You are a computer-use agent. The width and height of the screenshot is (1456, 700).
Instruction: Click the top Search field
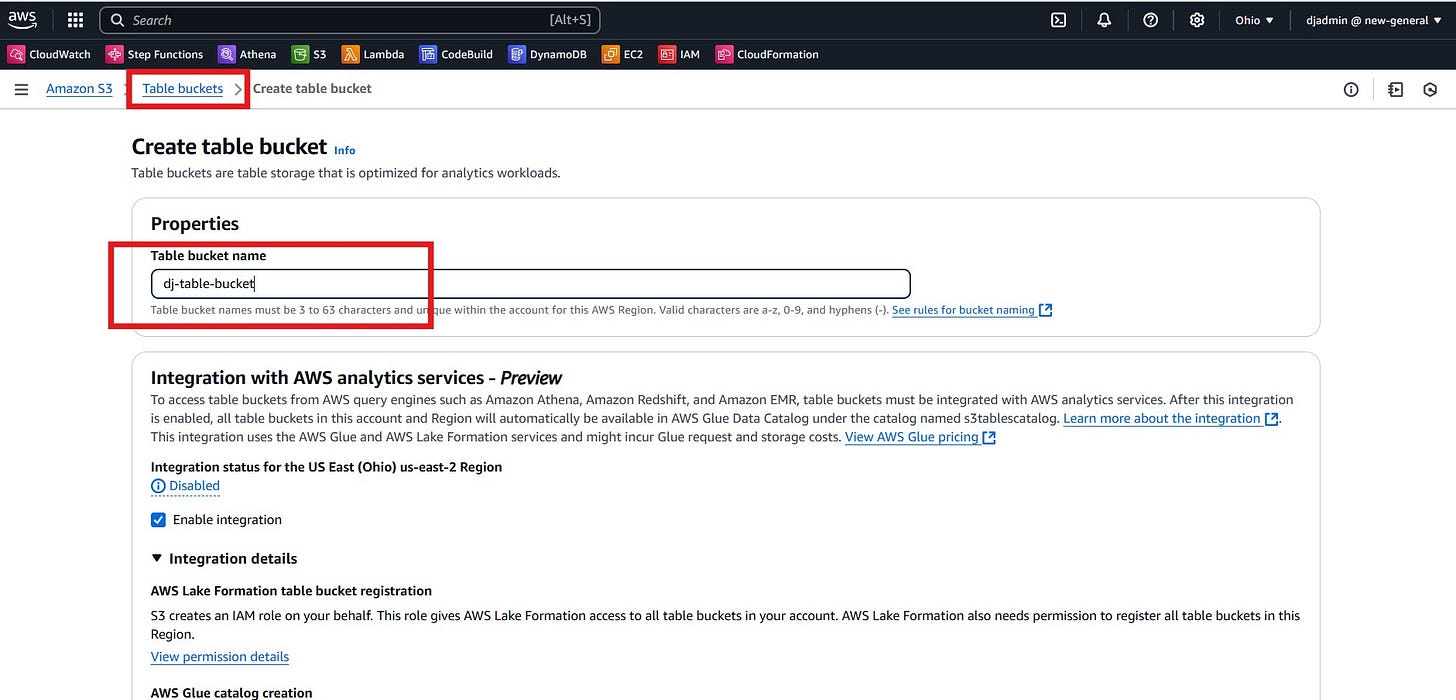pos(350,20)
